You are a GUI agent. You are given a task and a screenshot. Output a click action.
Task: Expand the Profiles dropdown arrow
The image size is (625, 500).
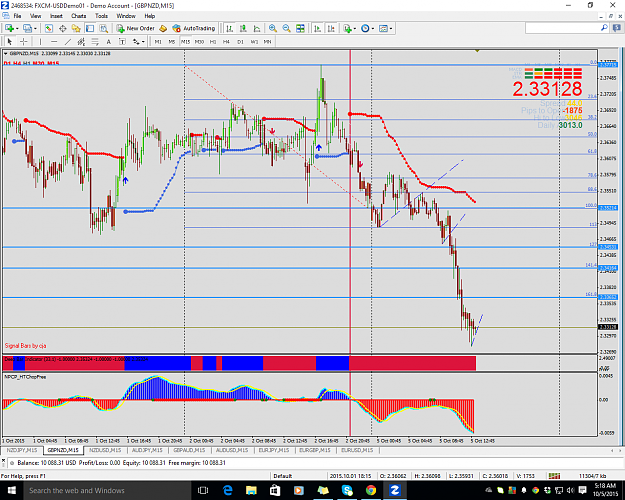click(35, 28)
